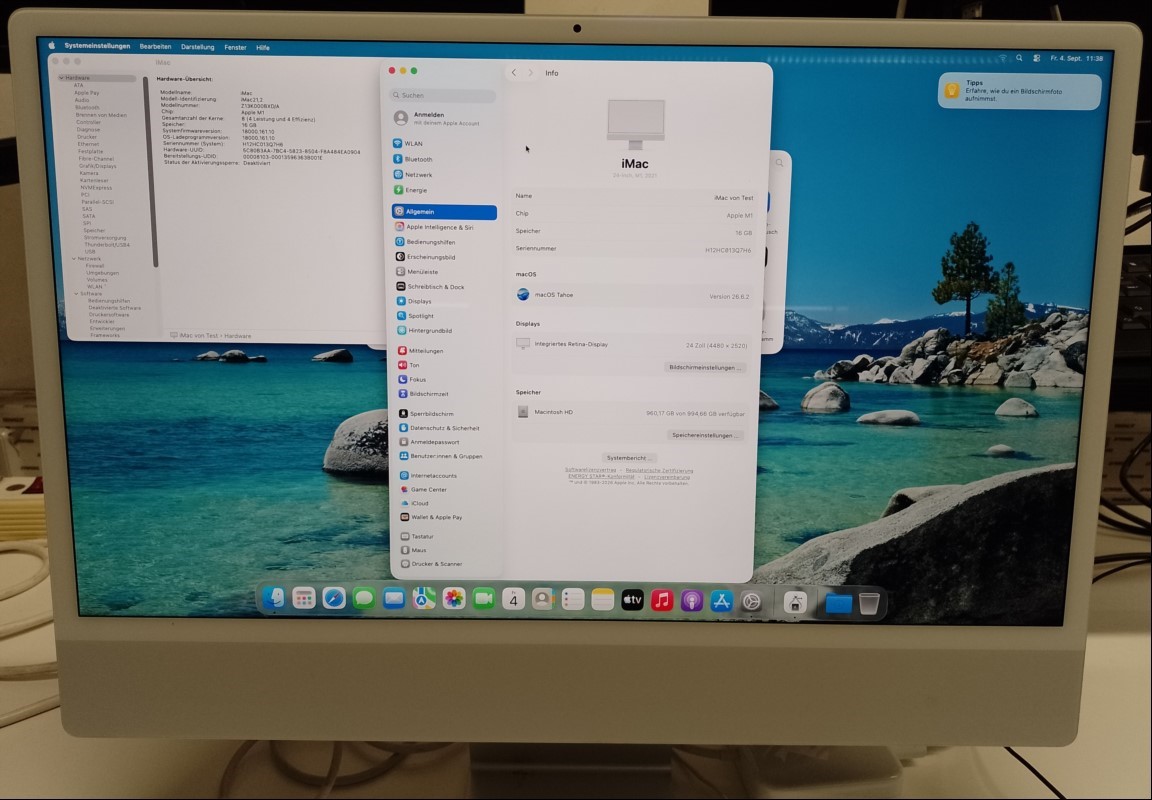1152x800 pixels.
Task: Open the Lizenzvereinbarung link
Action: pos(667,477)
